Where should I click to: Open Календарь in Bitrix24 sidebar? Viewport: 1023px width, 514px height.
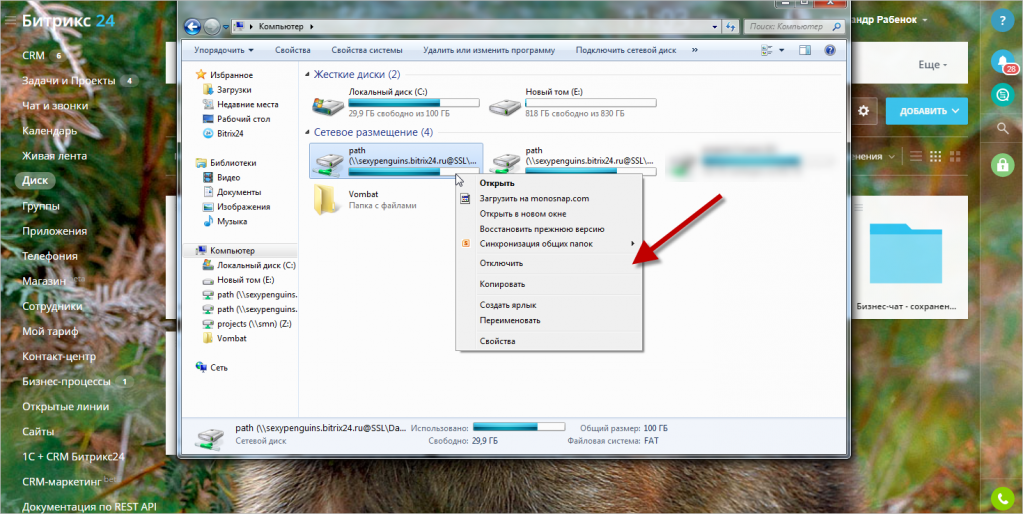coord(50,131)
